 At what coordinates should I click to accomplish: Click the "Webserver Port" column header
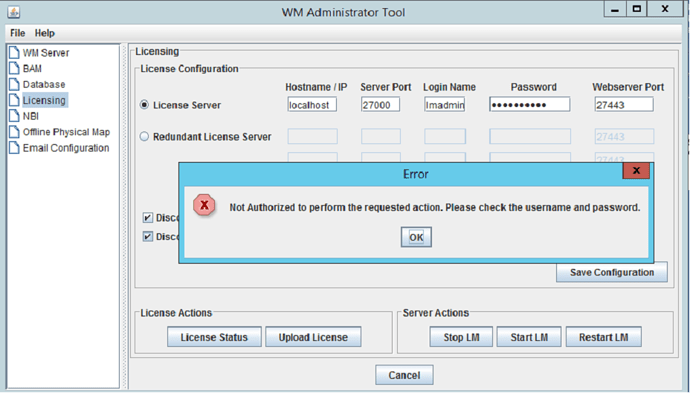point(628,87)
